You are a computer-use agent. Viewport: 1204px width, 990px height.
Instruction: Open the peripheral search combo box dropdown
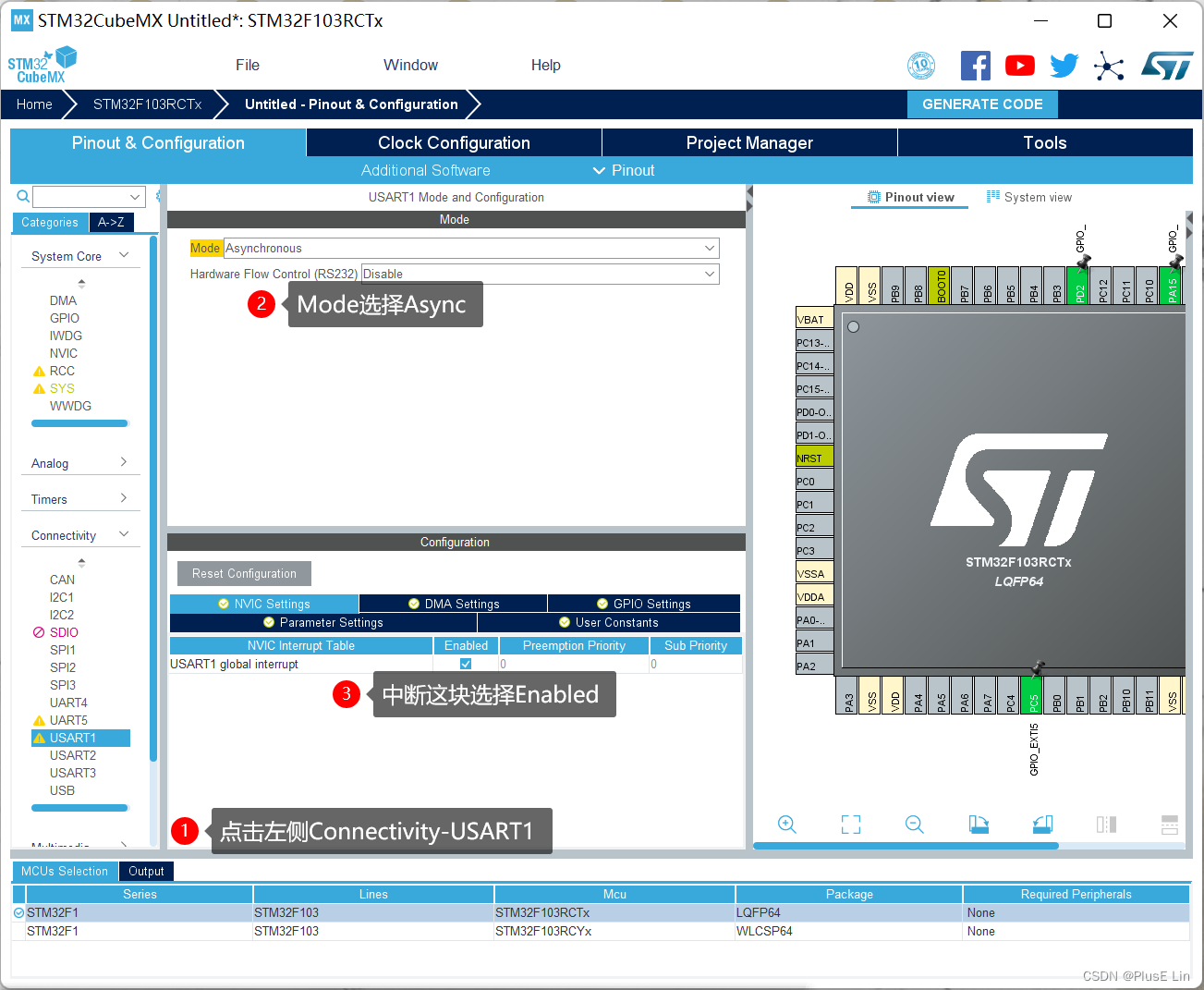[136, 197]
